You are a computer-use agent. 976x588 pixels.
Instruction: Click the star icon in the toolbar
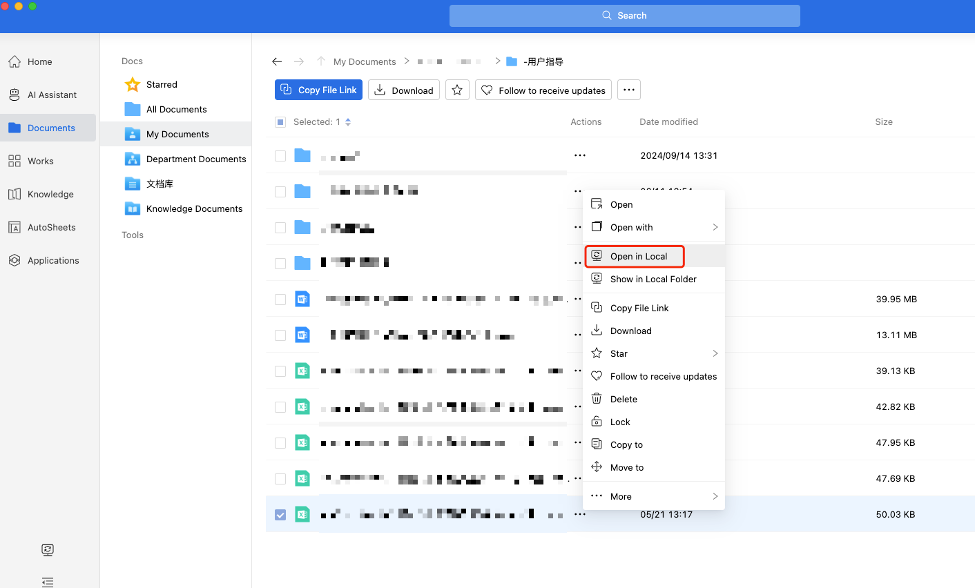457,90
